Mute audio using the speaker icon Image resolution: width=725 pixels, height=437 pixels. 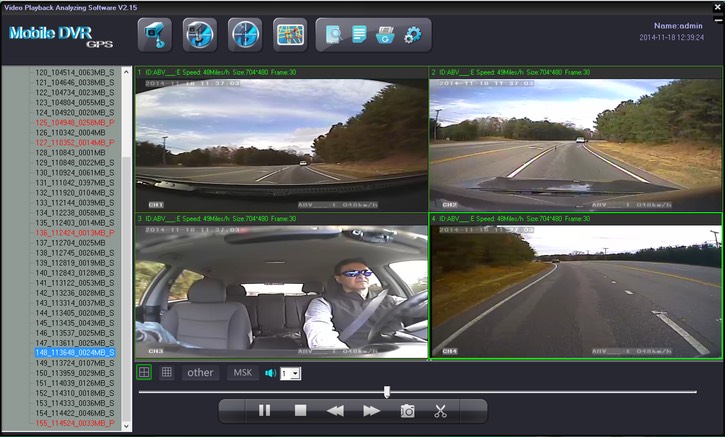click(x=270, y=373)
